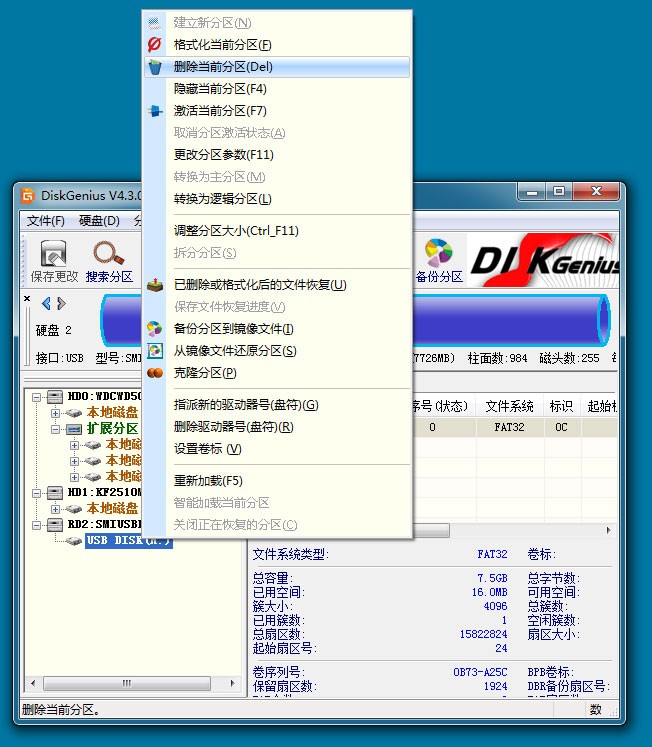Open the 文件(F) menu
Viewport: 652px width, 747px height.
(45, 221)
